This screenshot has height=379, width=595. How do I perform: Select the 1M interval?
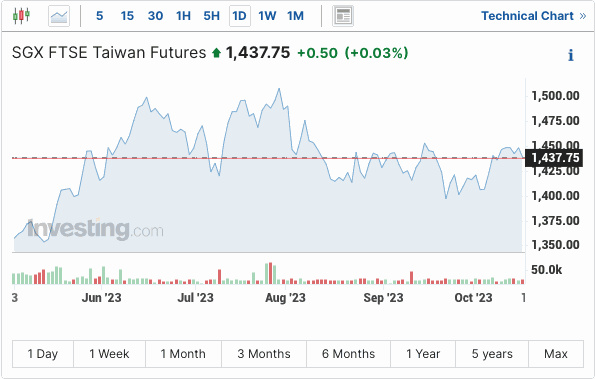[x=295, y=16]
